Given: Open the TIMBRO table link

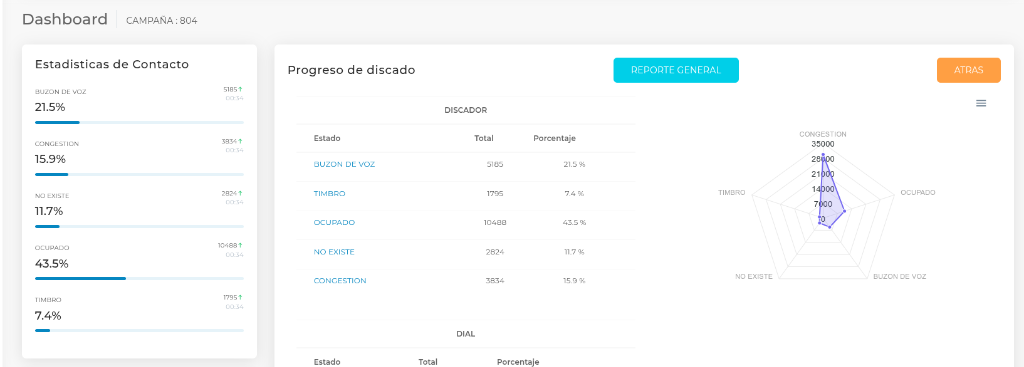Looking at the screenshot, I should pyautogui.click(x=329, y=193).
